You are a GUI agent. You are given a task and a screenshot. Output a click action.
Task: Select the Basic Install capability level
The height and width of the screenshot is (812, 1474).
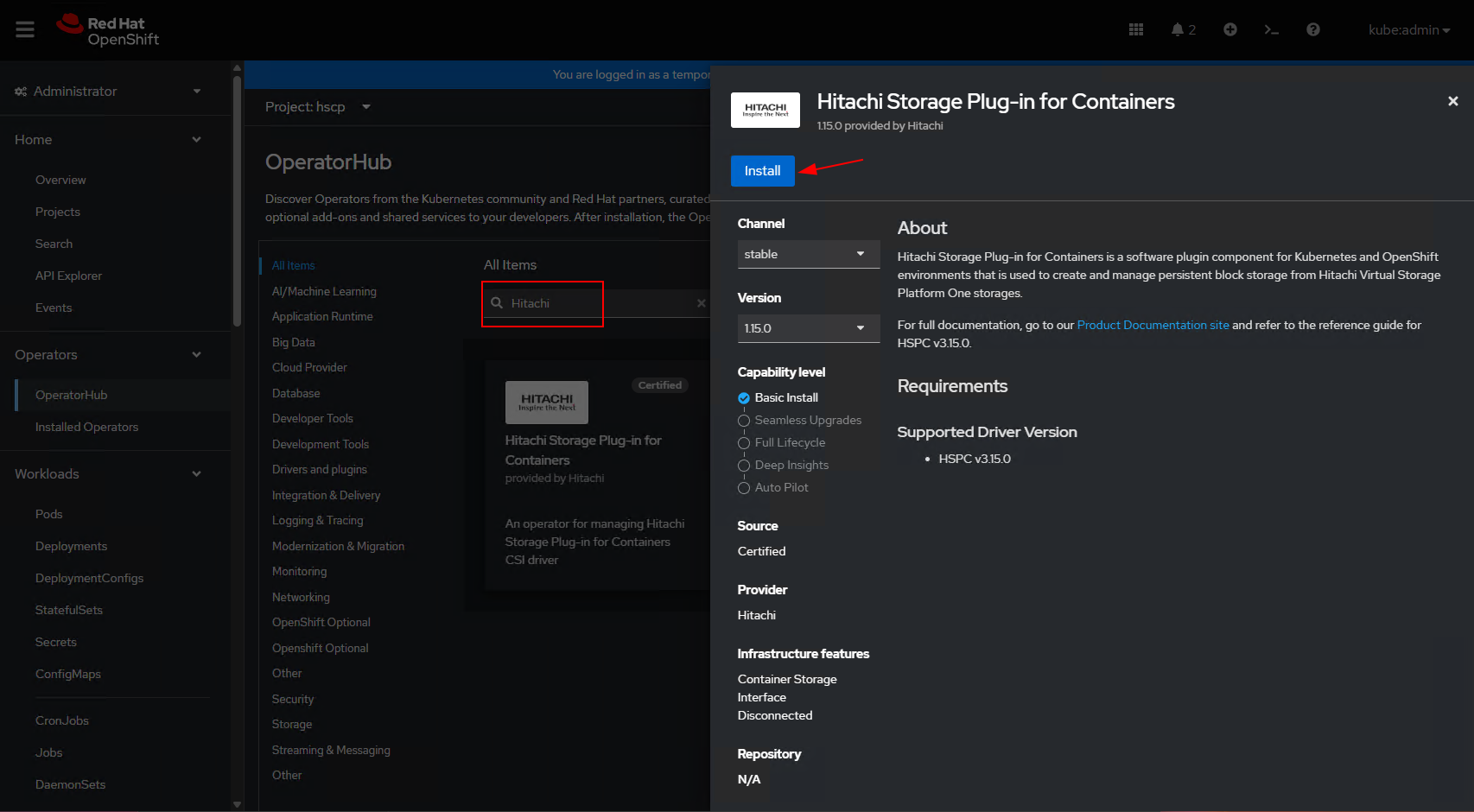pyautogui.click(x=778, y=397)
